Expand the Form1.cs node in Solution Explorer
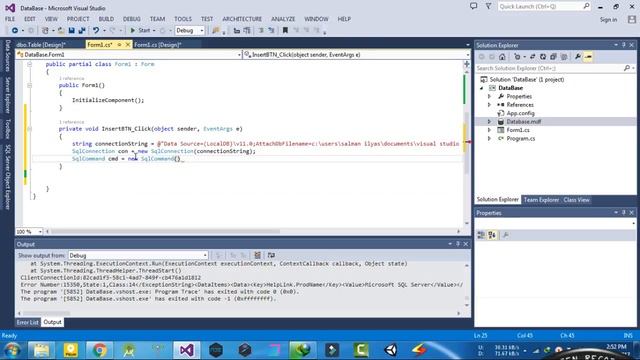 click(x=489, y=130)
